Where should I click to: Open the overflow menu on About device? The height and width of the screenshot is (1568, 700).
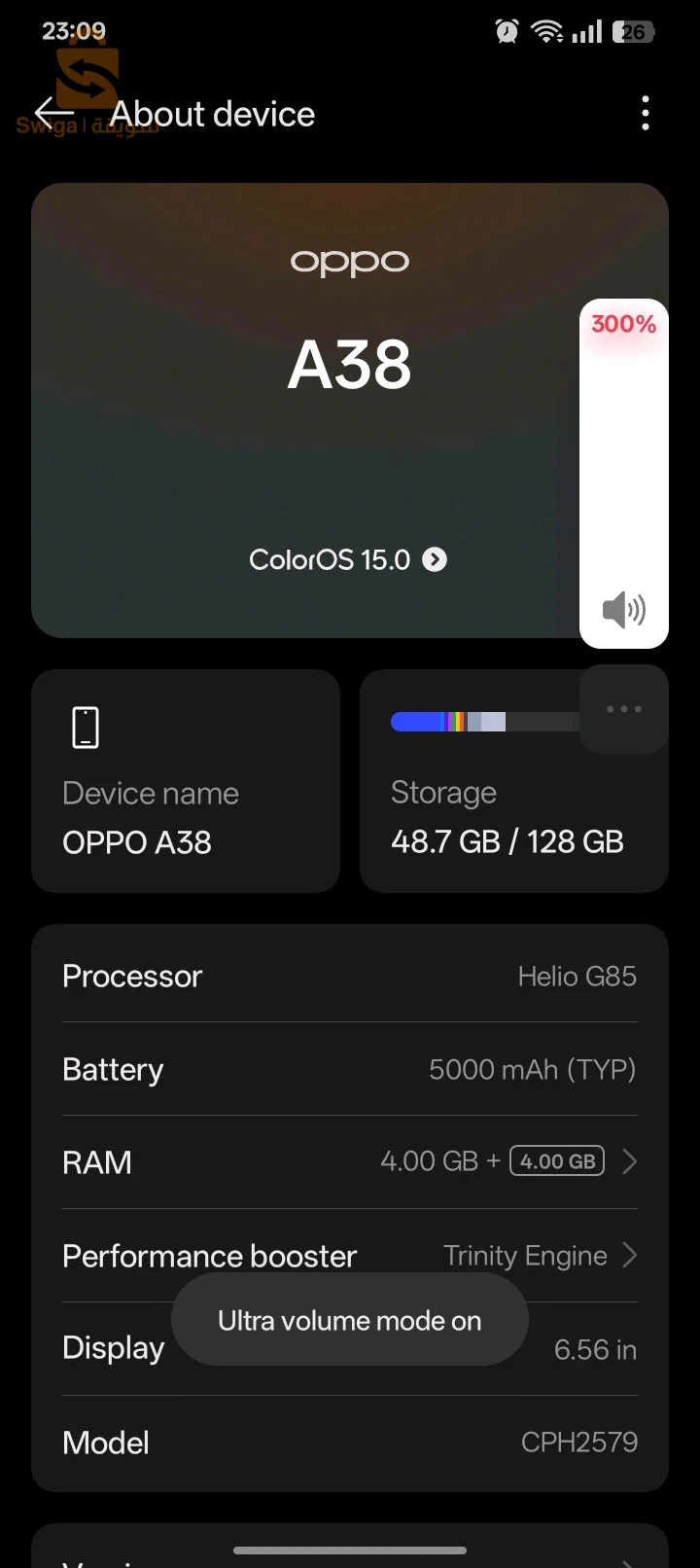645,113
